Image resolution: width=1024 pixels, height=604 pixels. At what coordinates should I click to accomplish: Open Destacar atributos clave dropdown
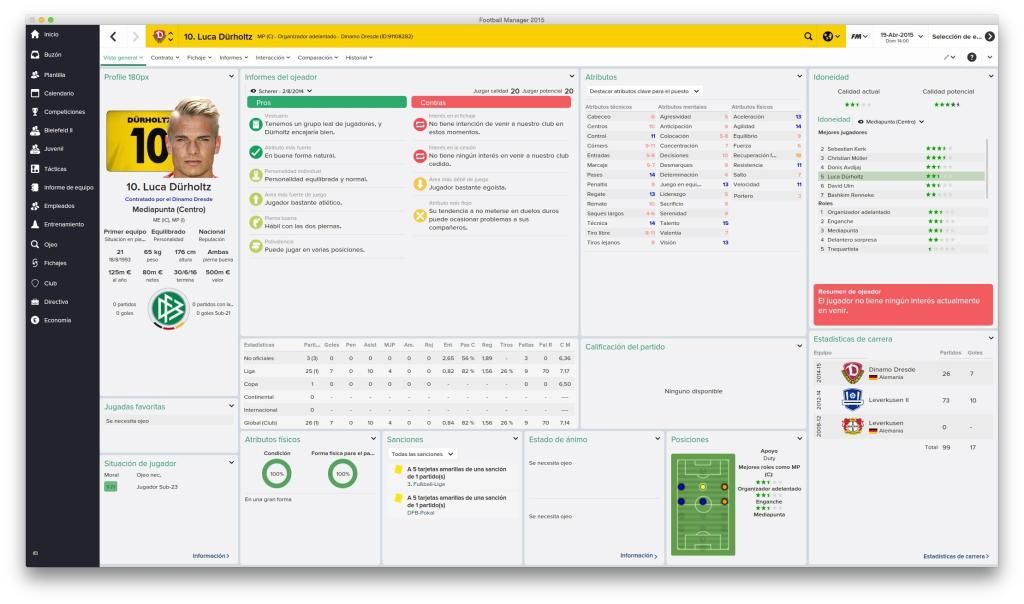644,91
